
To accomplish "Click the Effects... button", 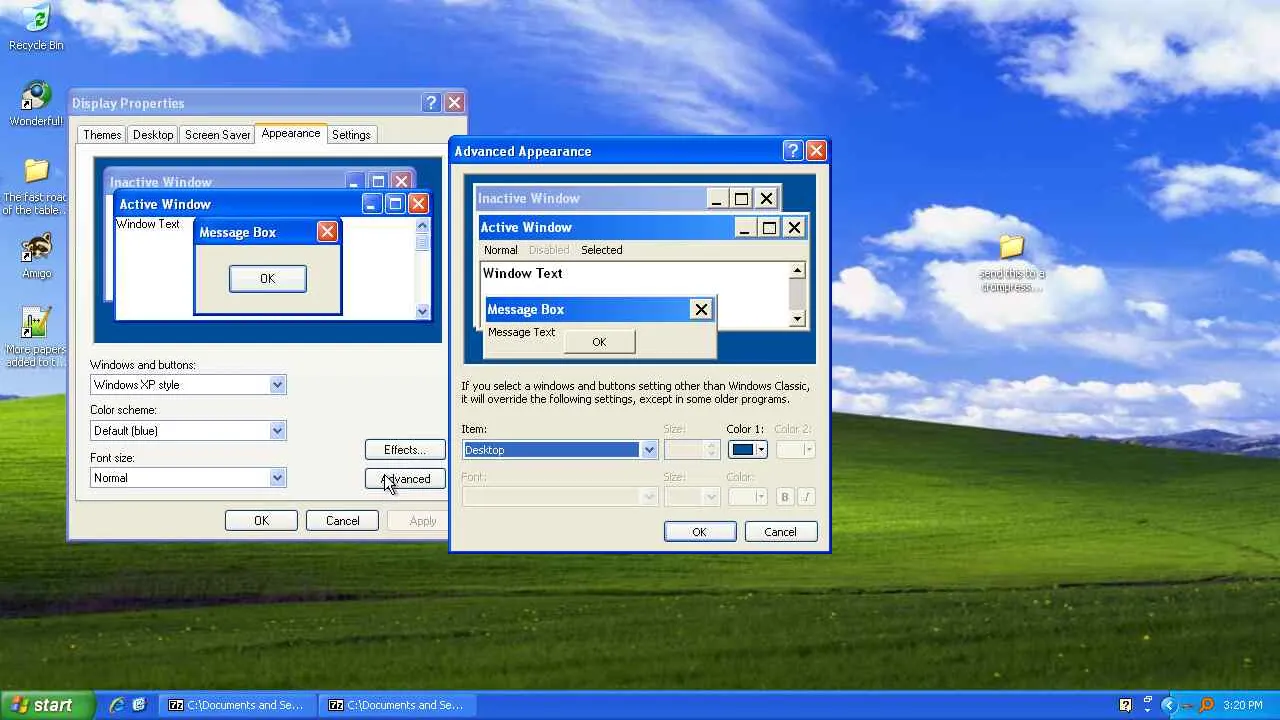I will click(x=405, y=450).
